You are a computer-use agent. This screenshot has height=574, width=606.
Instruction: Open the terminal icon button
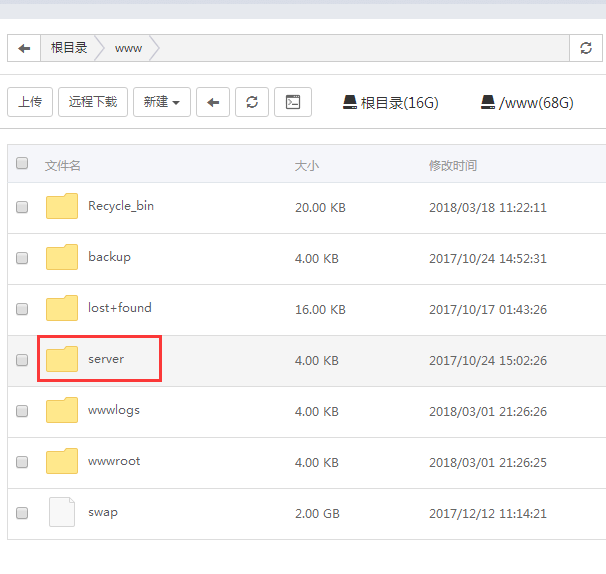coord(293,102)
